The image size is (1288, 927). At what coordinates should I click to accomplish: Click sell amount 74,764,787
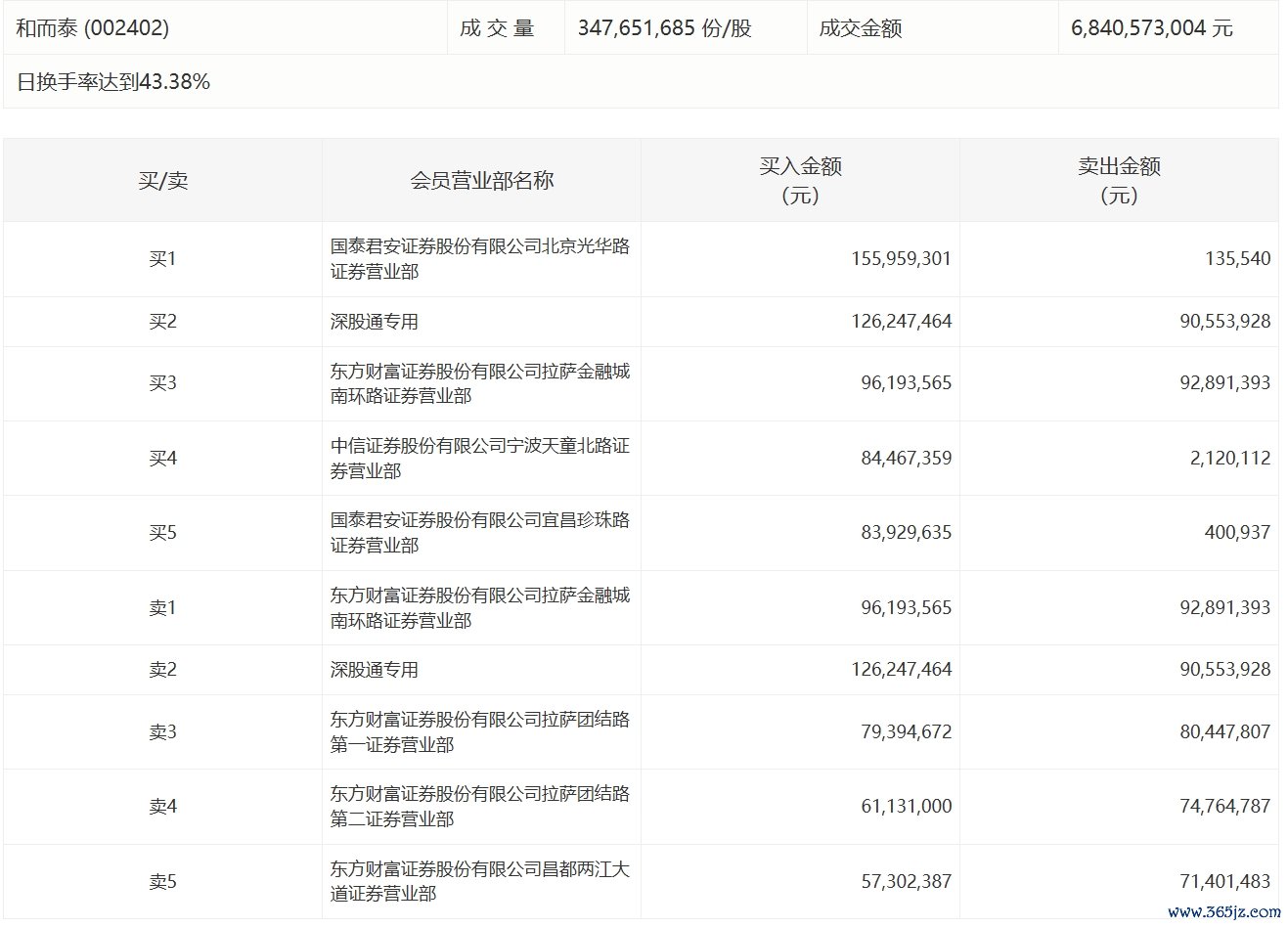(x=1225, y=807)
